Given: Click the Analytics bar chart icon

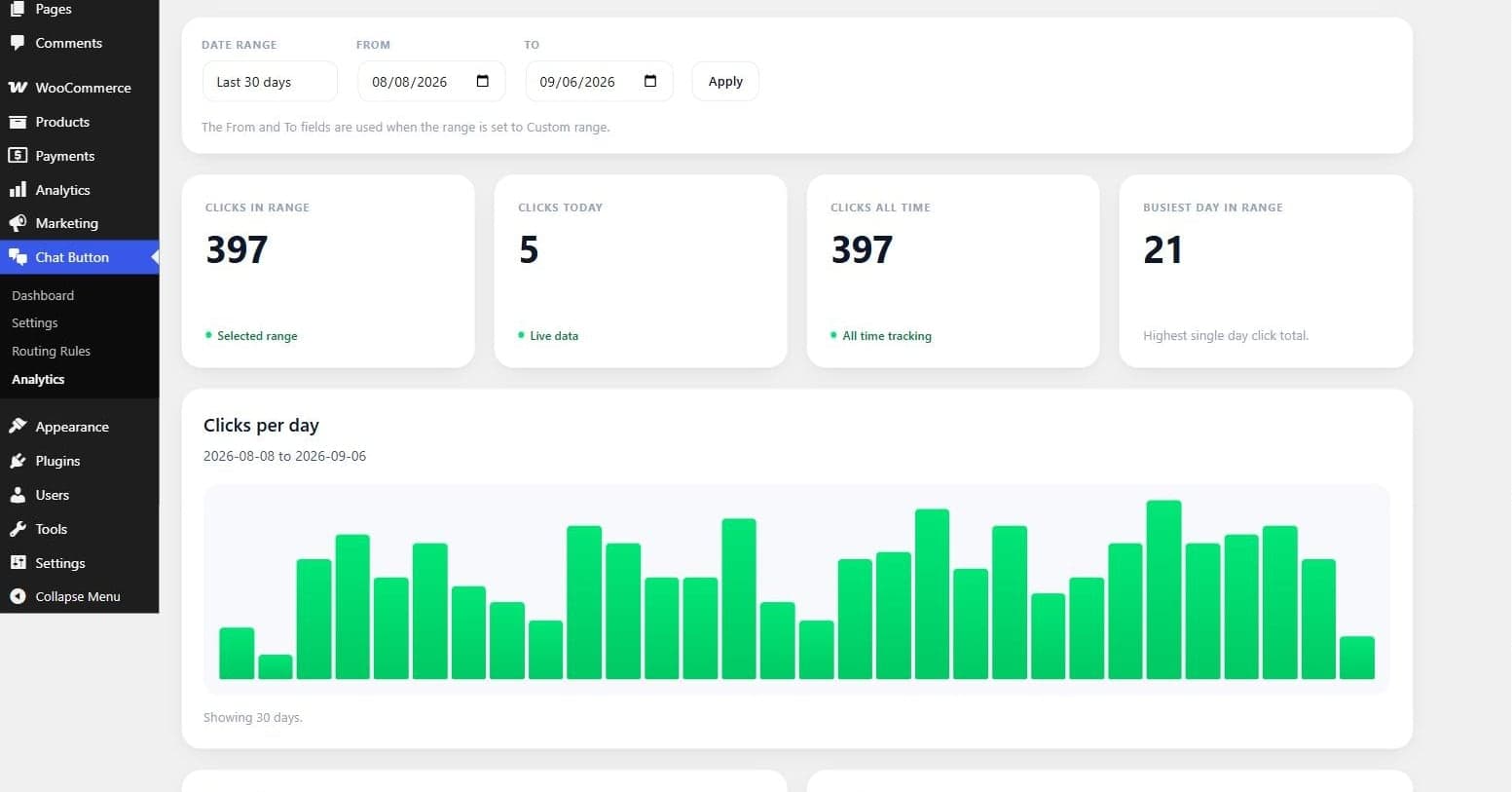Looking at the screenshot, I should 18,190.
